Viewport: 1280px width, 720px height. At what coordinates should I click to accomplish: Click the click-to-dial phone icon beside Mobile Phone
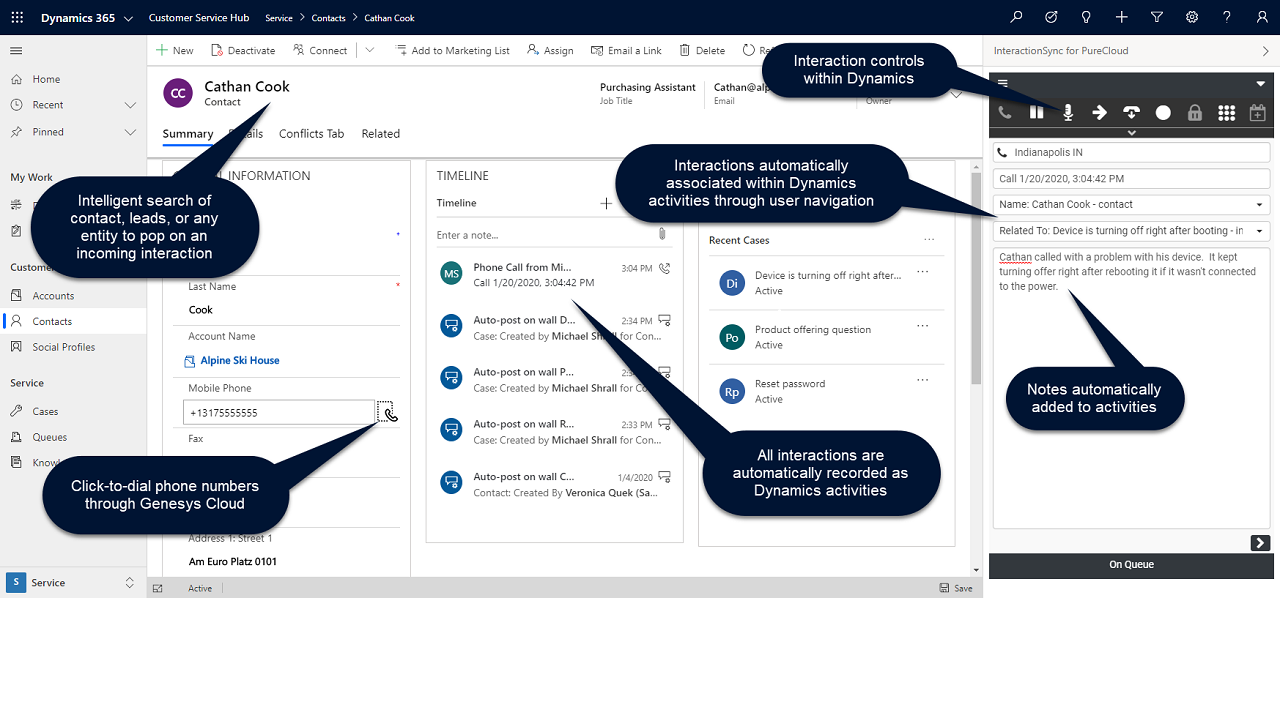click(388, 412)
